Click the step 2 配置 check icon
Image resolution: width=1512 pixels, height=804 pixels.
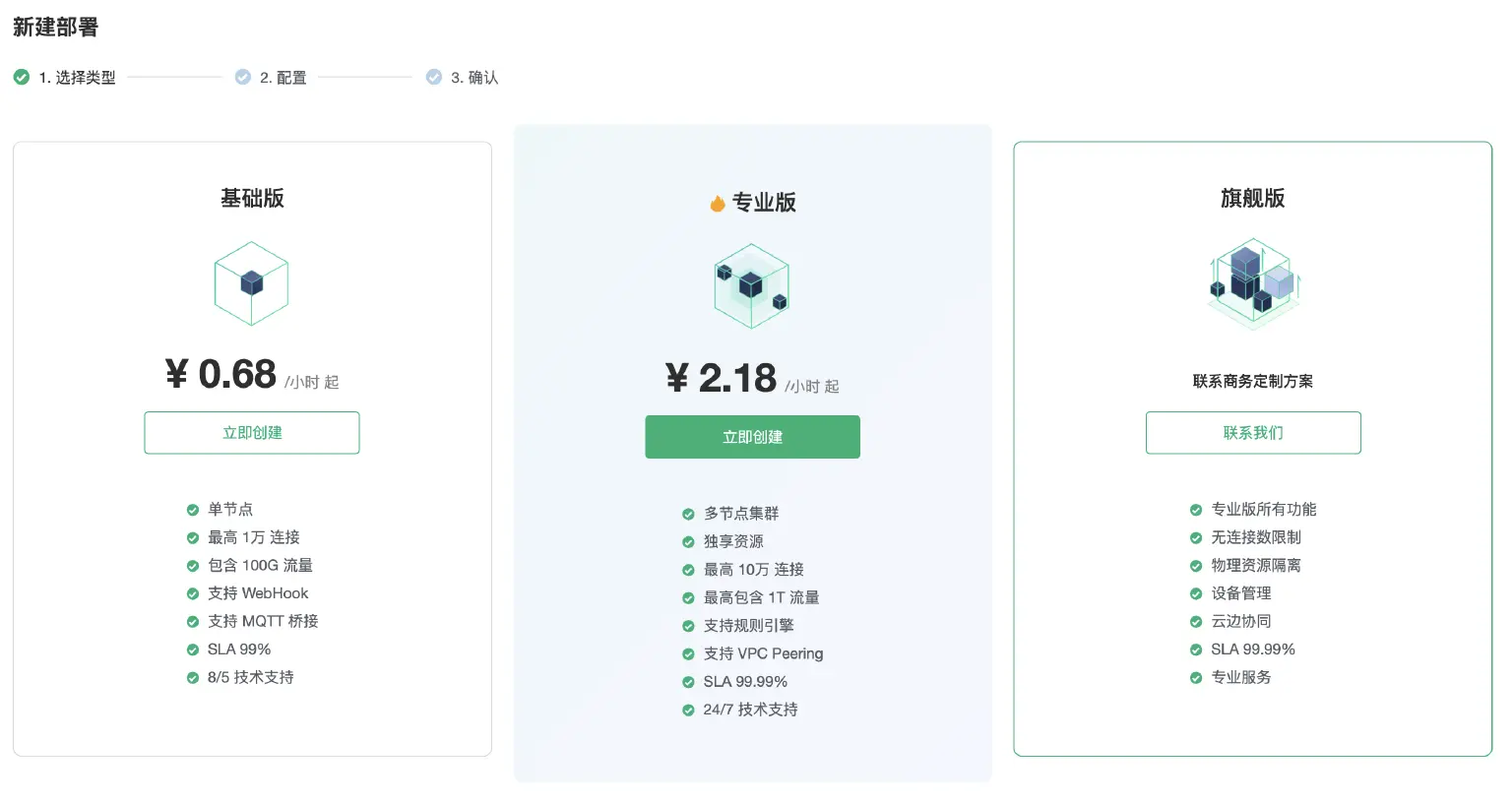(x=243, y=77)
